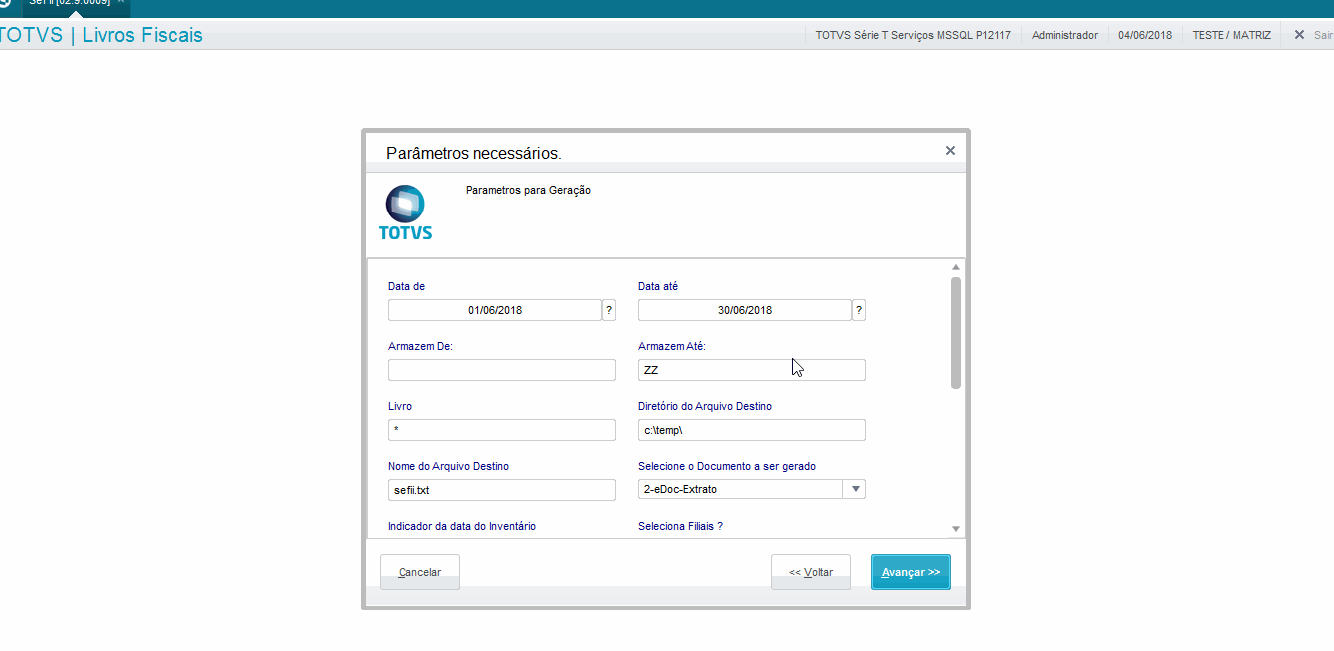
Task: Open date picker for Data até
Action: point(859,310)
